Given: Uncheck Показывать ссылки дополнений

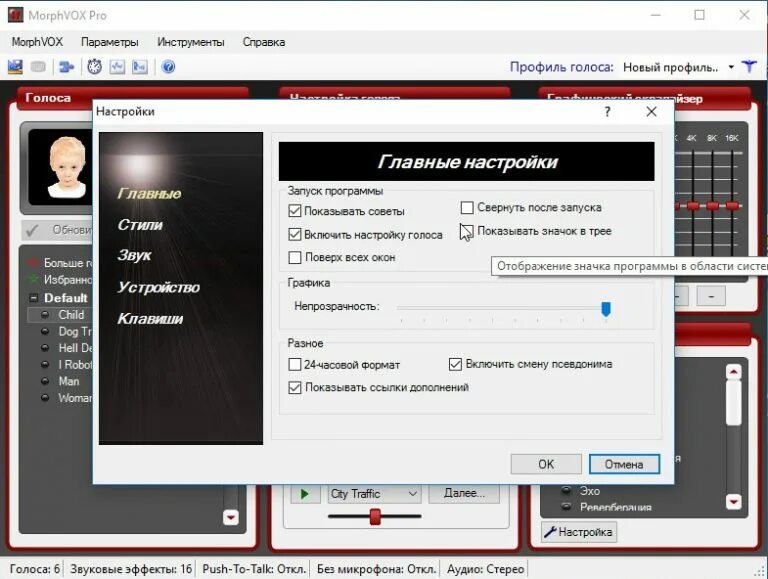Looking at the screenshot, I should pyautogui.click(x=294, y=387).
